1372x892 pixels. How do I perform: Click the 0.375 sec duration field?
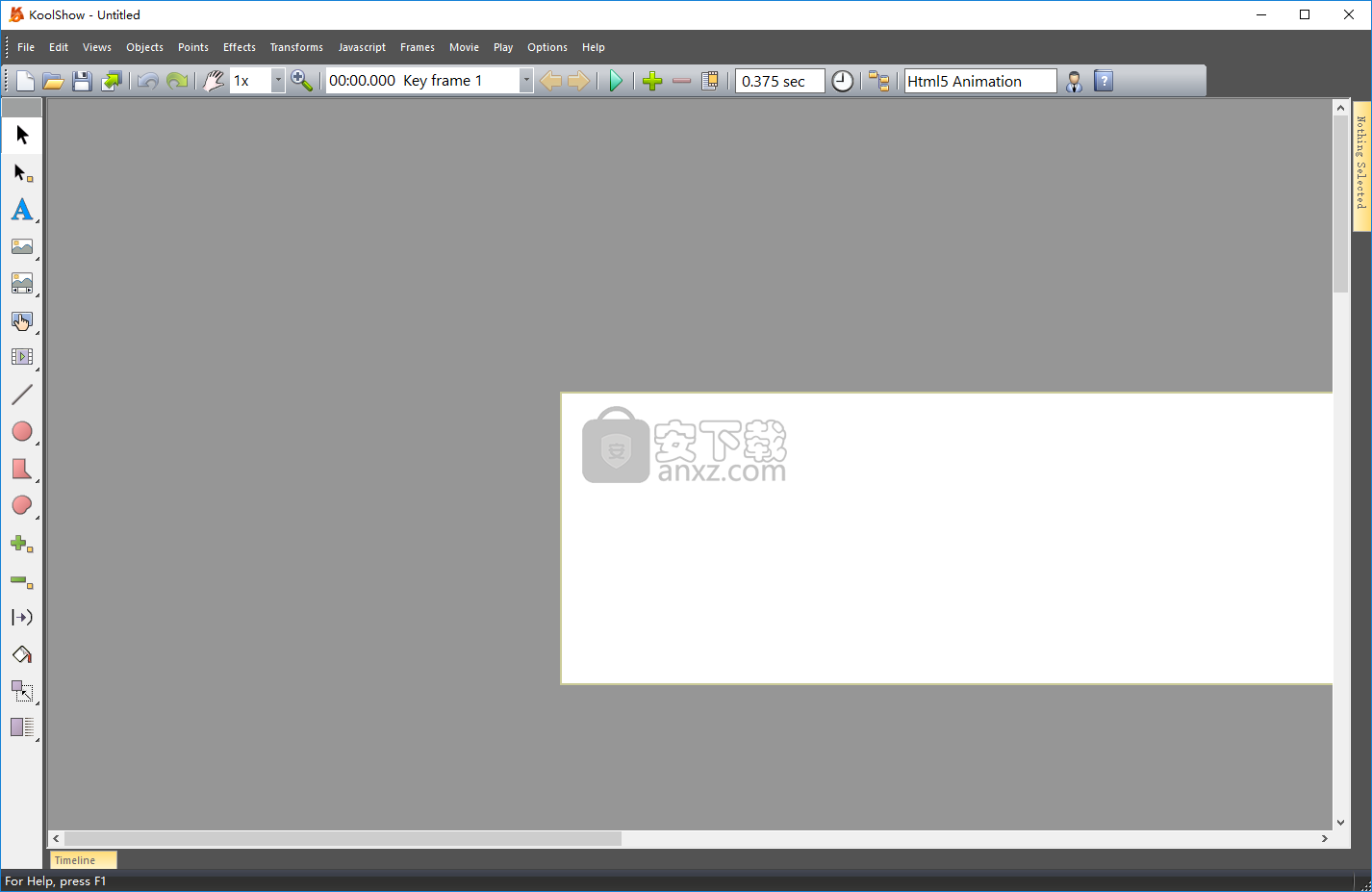pyautogui.click(x=779, y=81)
